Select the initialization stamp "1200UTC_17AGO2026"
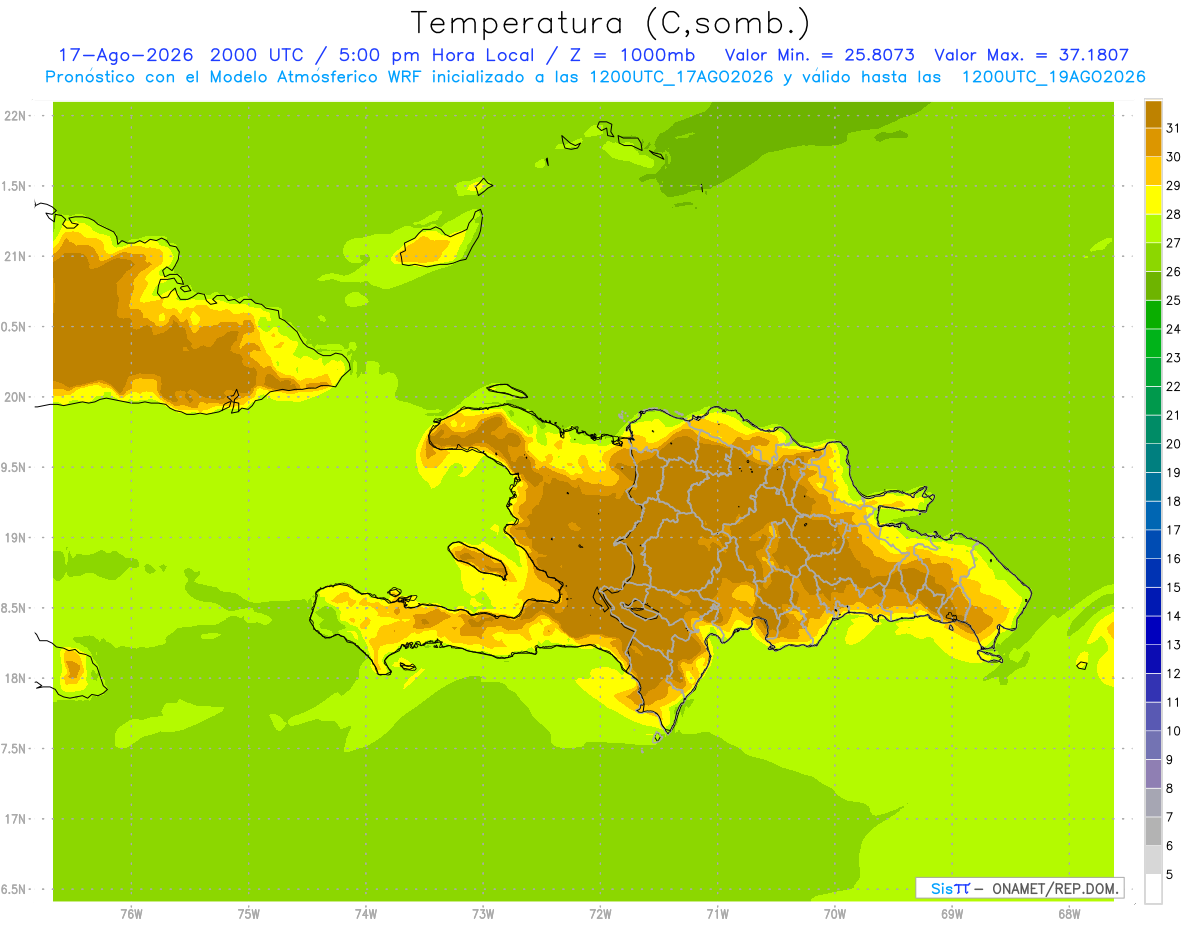The height and width of the screenshot is (927, 1200). pos(681,77)
